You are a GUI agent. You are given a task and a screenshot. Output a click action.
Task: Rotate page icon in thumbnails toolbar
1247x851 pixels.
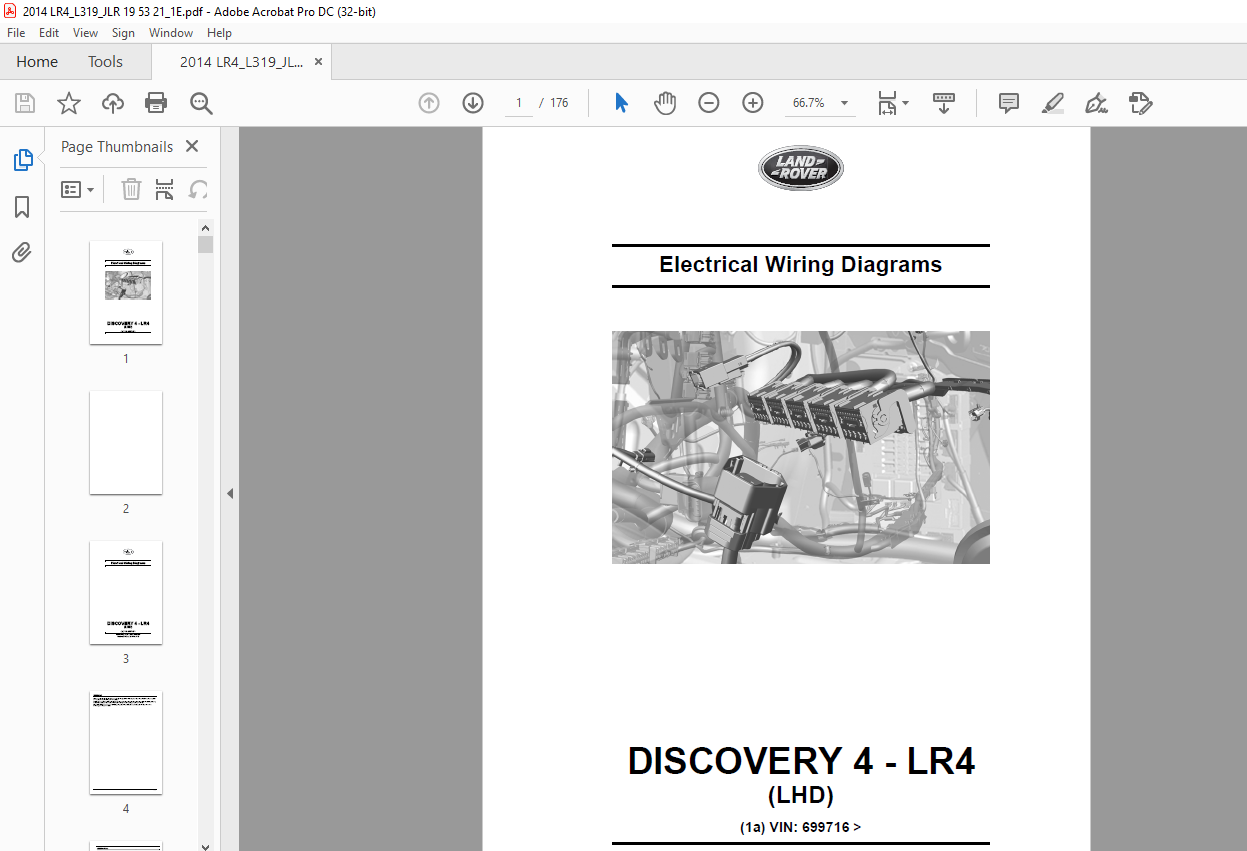(x=198, y=189)
